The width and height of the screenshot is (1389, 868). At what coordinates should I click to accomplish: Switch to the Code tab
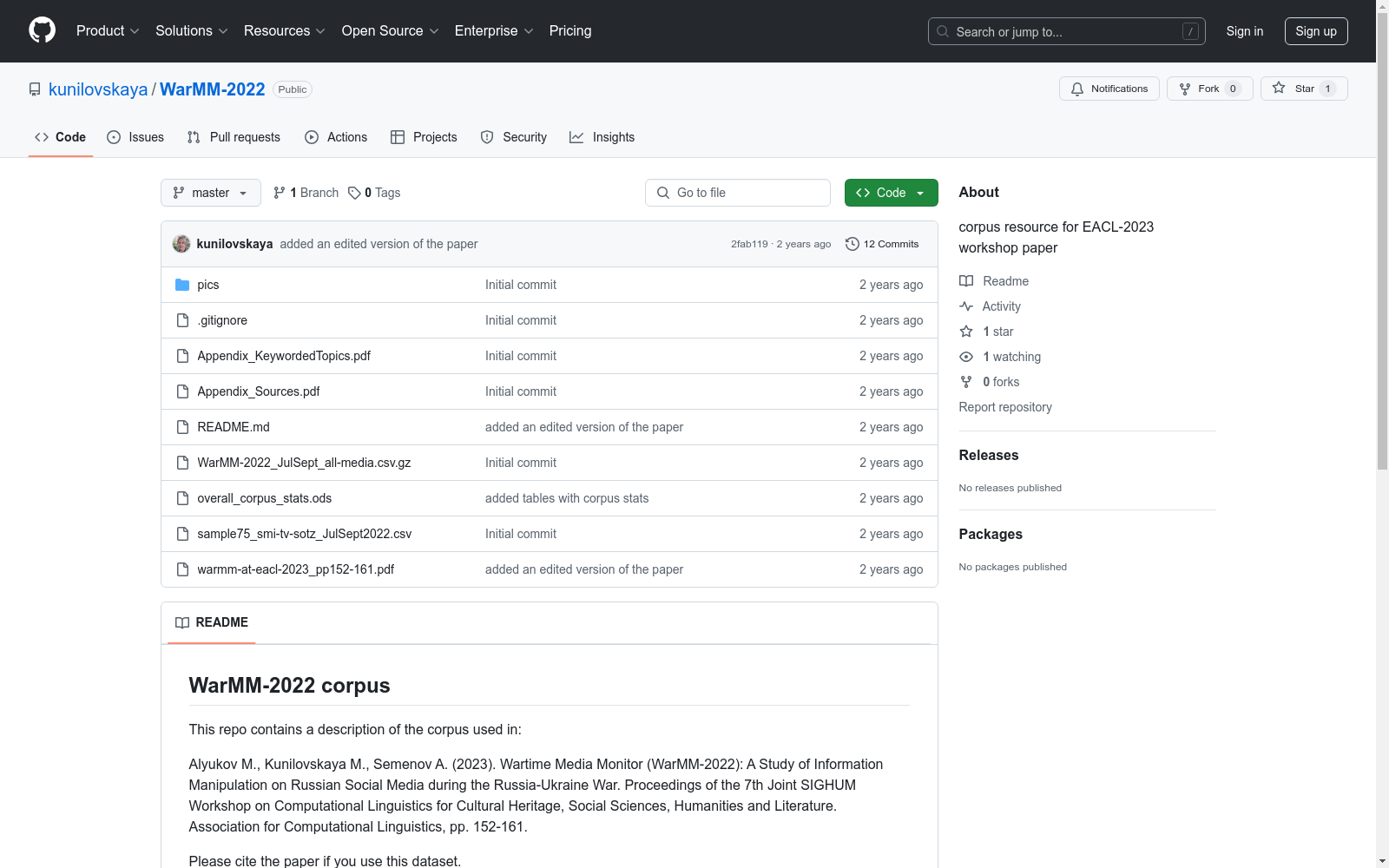[61, 137]
